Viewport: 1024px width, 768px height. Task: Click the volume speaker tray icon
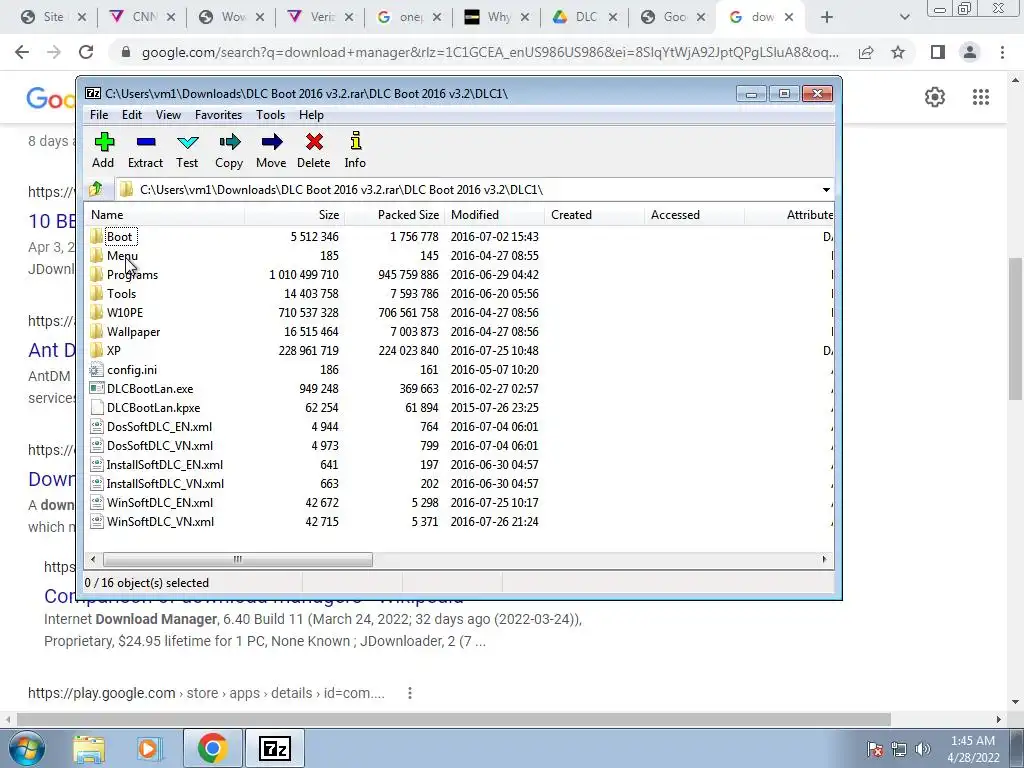tap(923, 749)
